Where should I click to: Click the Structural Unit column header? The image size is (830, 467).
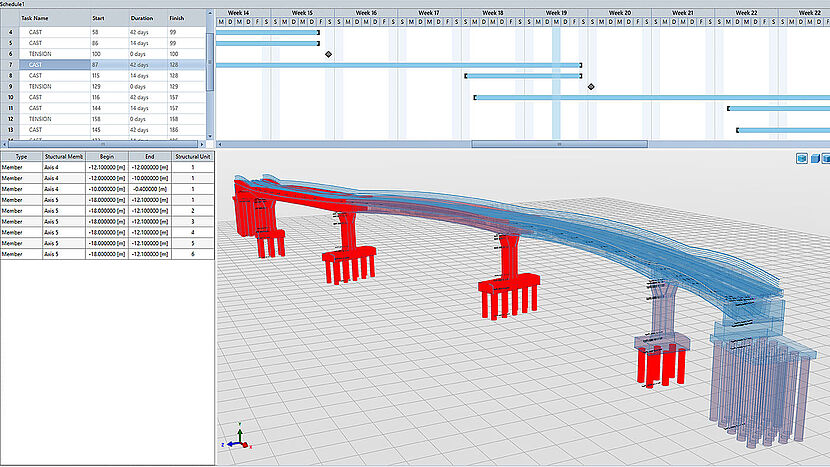(192, 156)
